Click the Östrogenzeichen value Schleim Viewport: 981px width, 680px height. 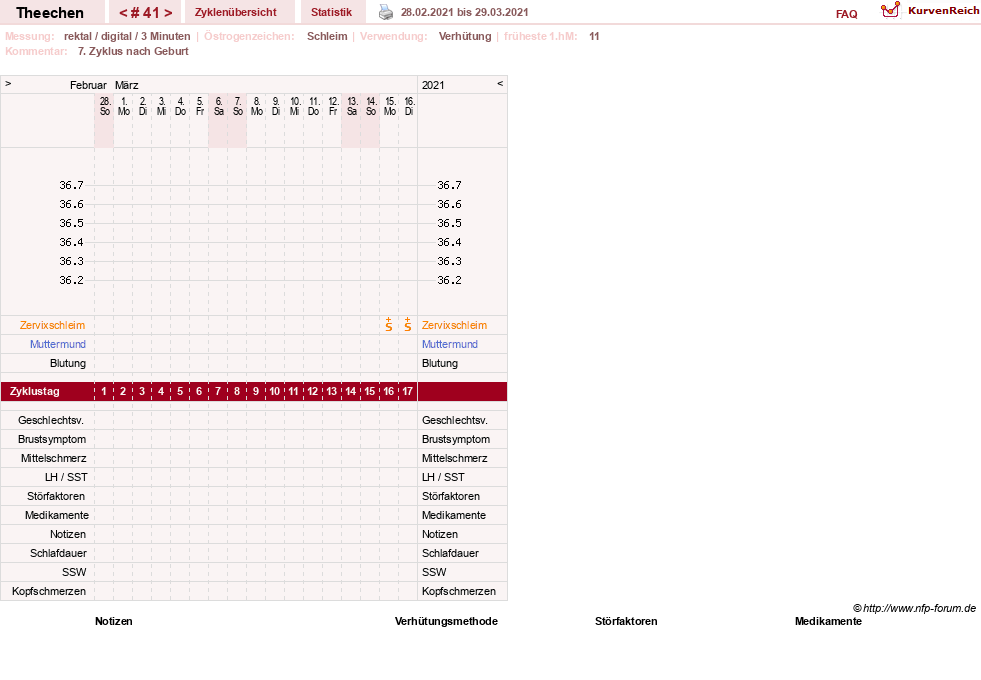click(x=327, y=36)
